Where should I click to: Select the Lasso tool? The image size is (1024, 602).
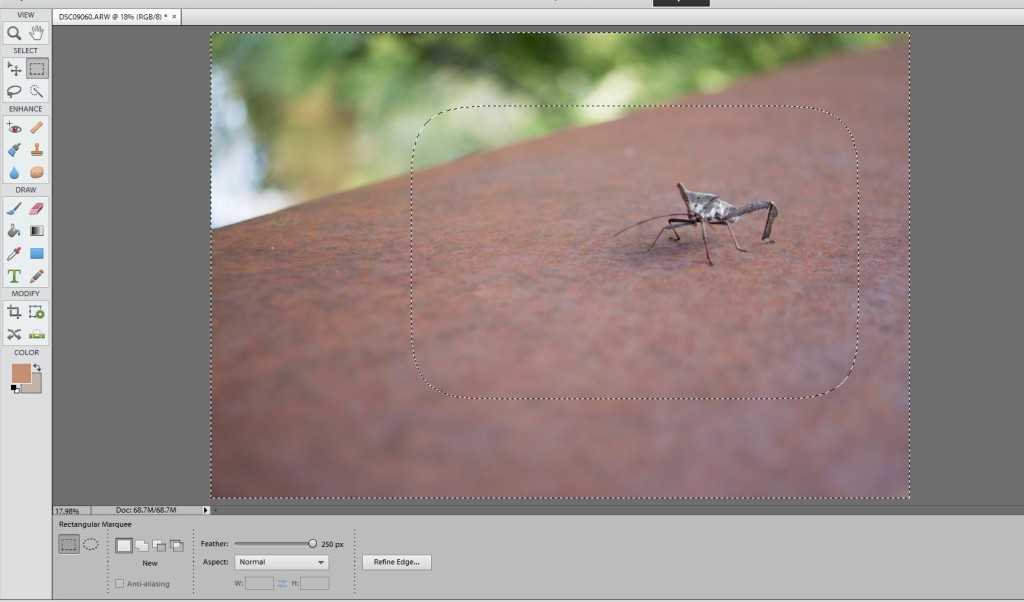pyautogui.click(x=14, y=91)
